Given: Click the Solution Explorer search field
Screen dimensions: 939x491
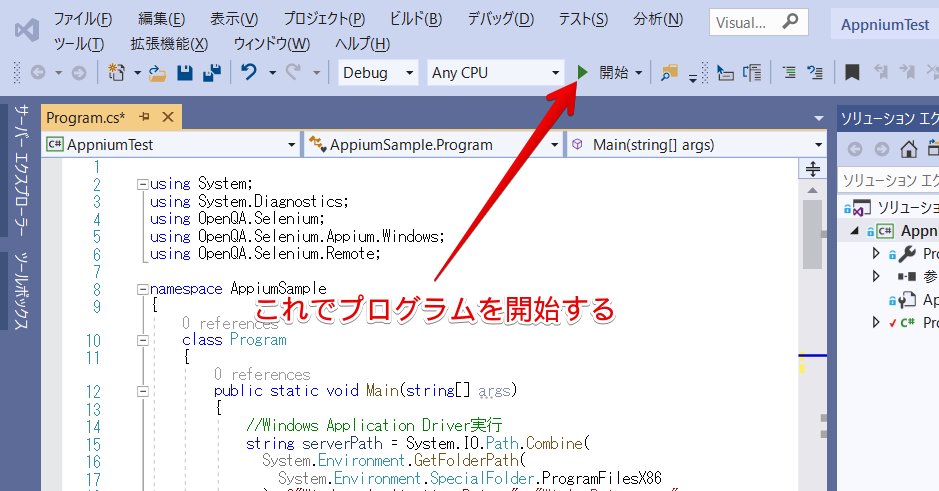Looking at the screenshot, I should point(889,180).
